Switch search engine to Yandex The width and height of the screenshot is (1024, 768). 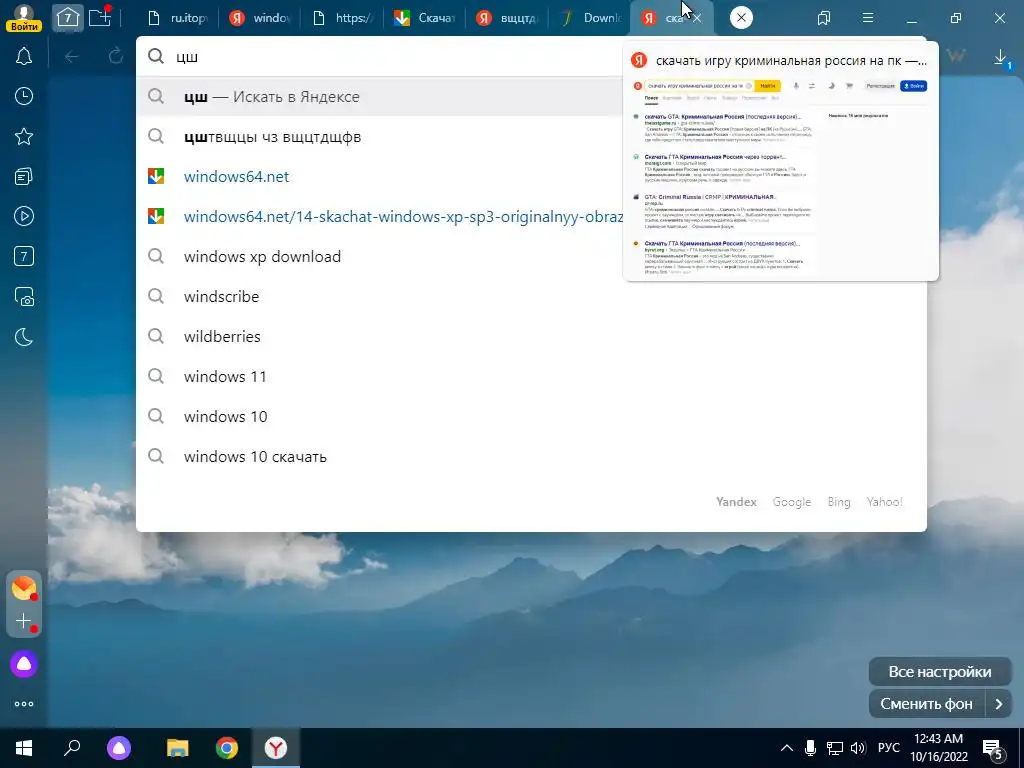pos(736,502)
